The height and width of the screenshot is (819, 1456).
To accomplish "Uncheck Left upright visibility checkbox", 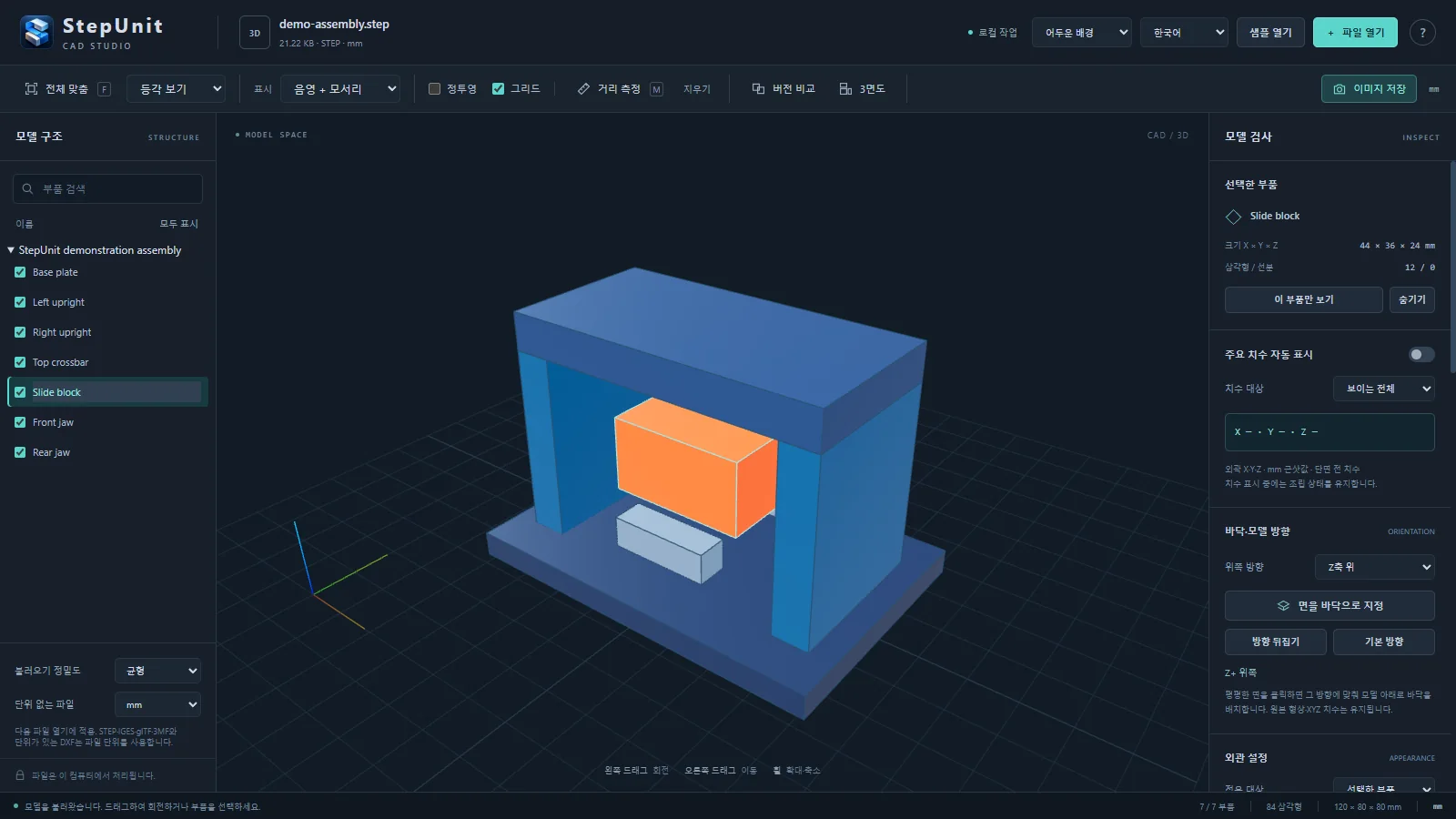I will [x=20, y=302].
